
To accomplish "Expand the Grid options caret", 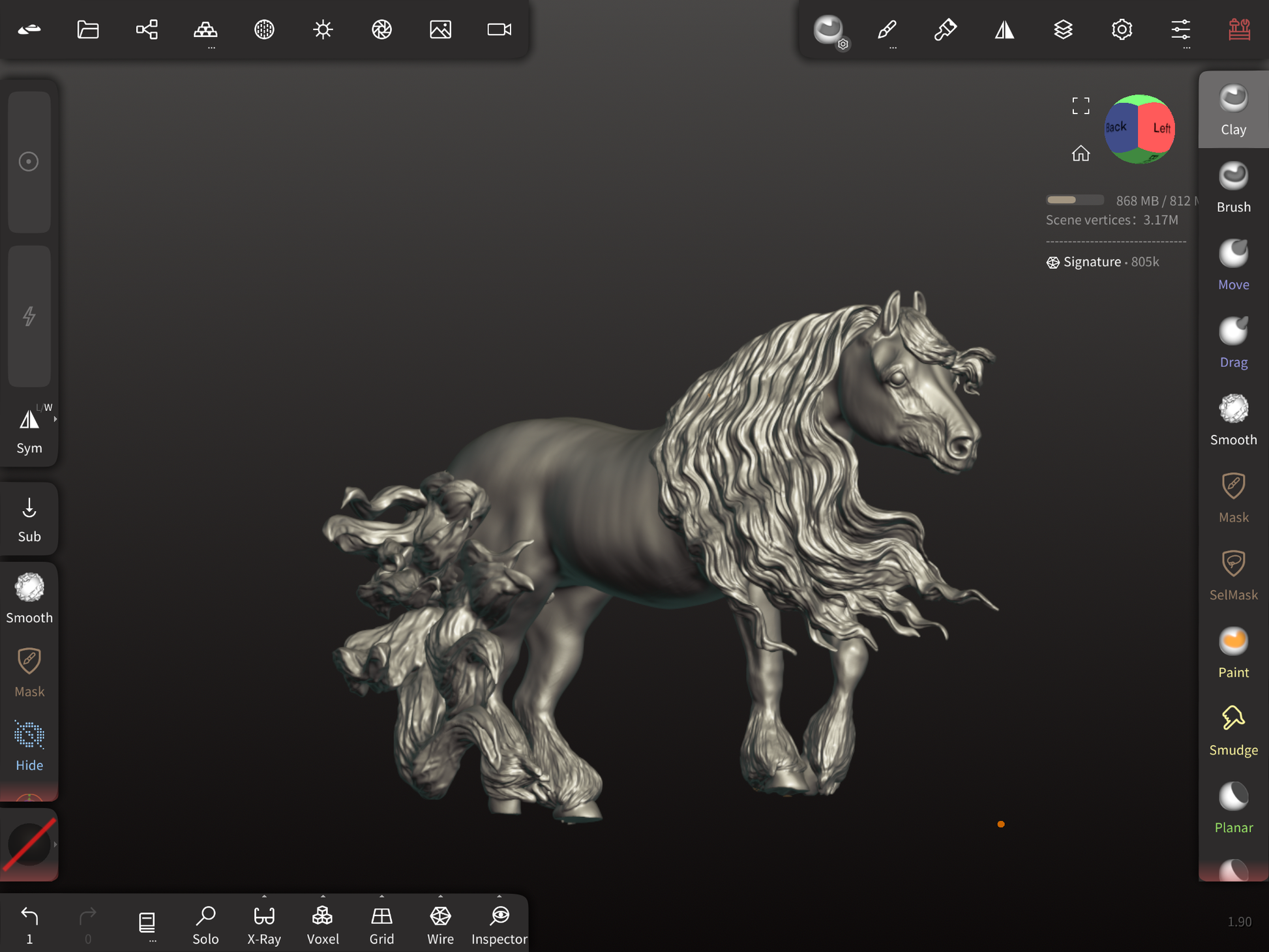I will pyautogui.click(x=381, y=897).
